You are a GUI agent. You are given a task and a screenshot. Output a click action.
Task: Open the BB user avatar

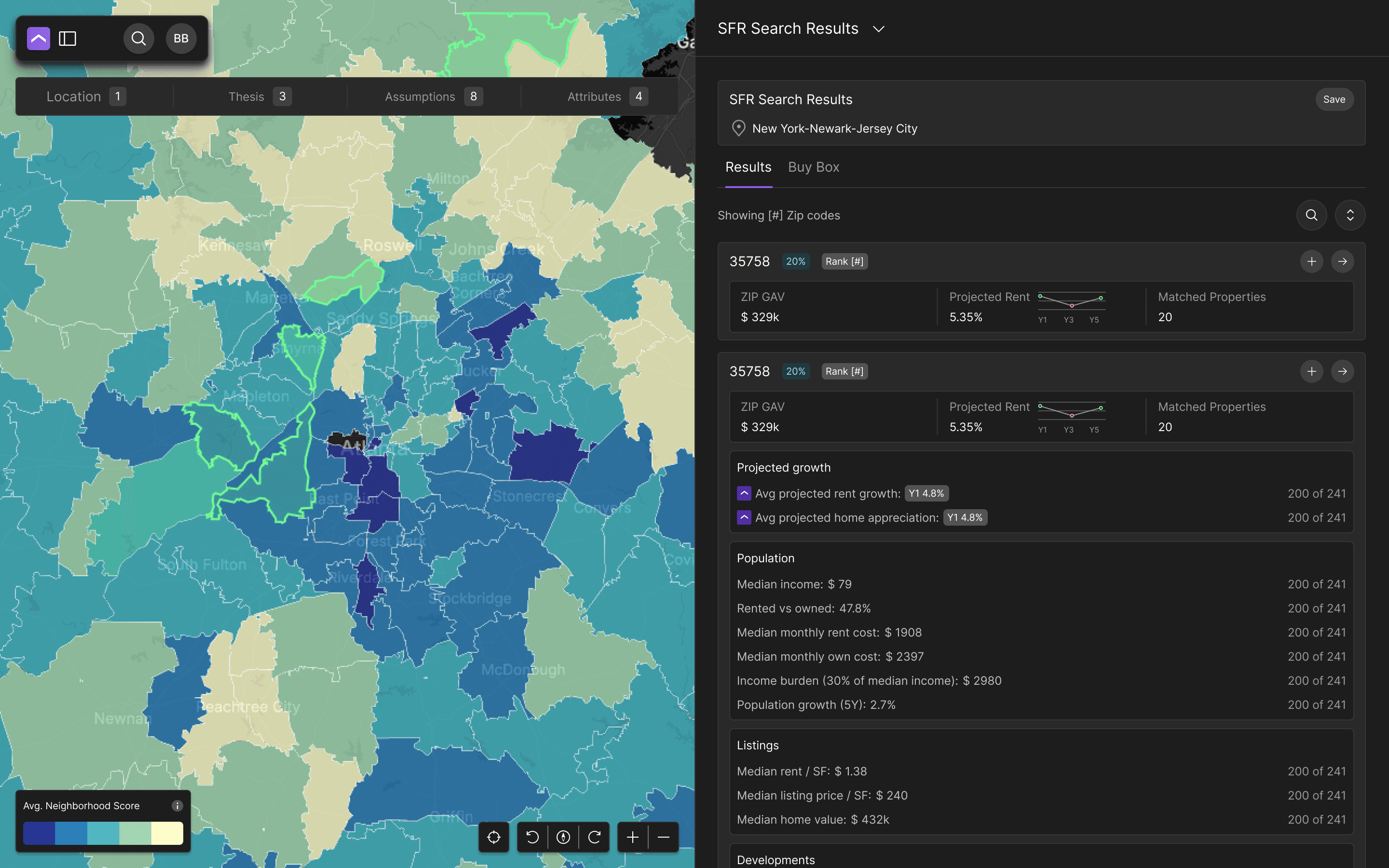(181, 39)
